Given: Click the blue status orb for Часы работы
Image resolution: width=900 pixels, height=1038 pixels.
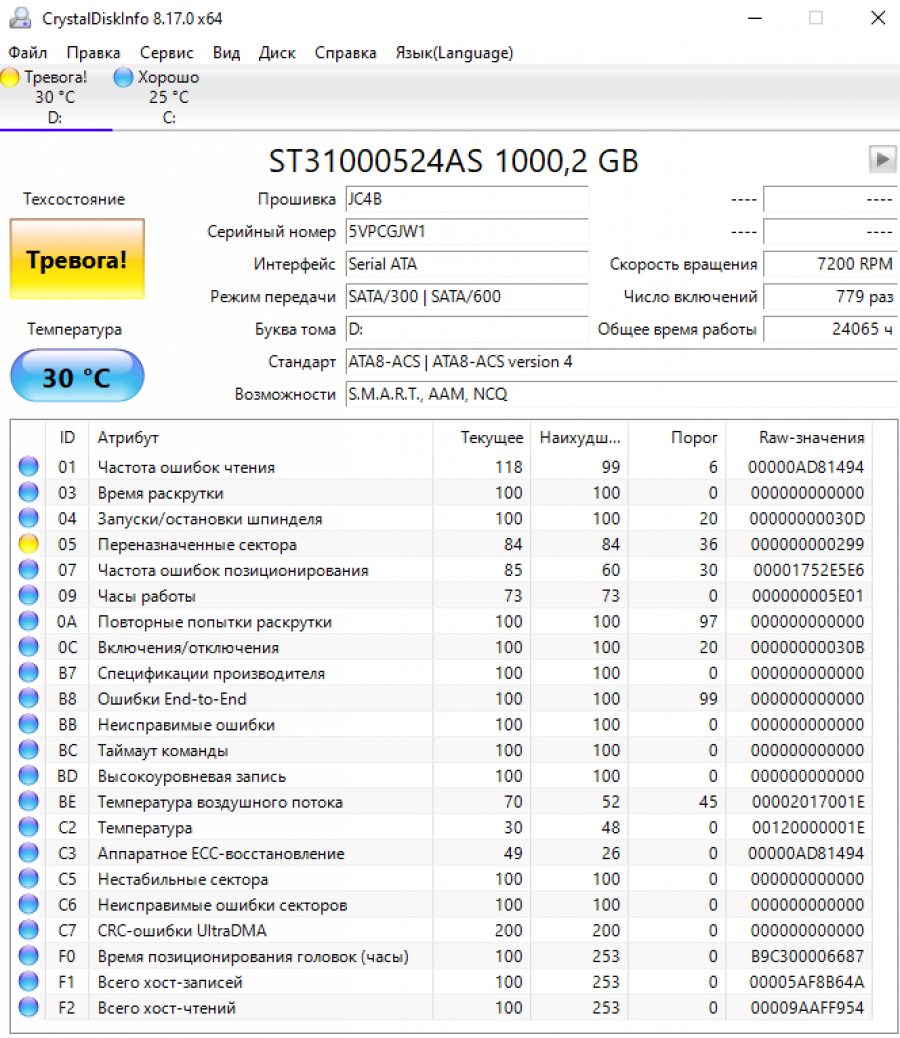Looking at the screenshot, I should [x=28, y=596].
